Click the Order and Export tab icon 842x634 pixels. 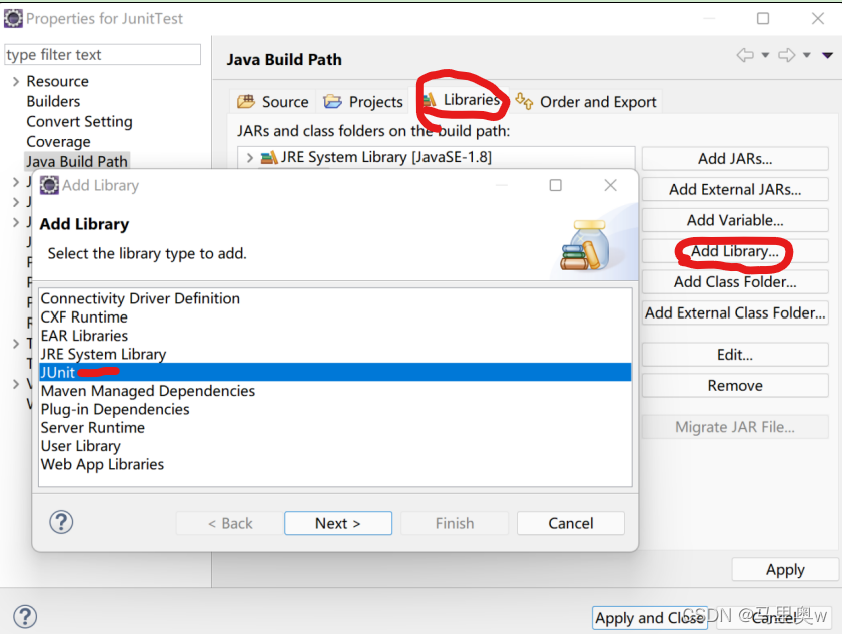(524, 100)
